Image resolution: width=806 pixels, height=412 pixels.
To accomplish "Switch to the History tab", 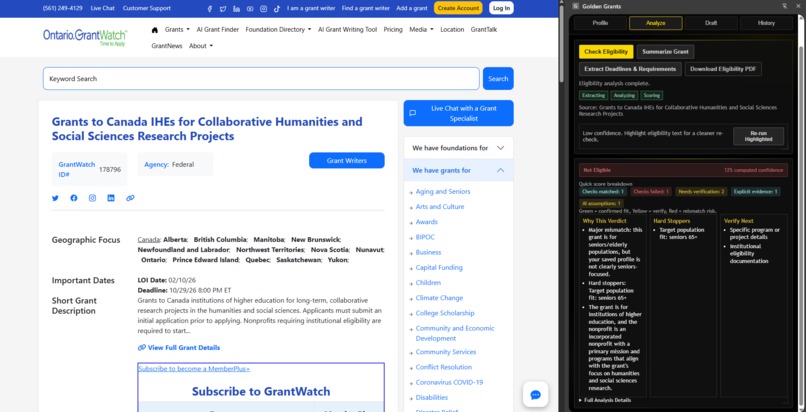I will (x=766, y=23).
